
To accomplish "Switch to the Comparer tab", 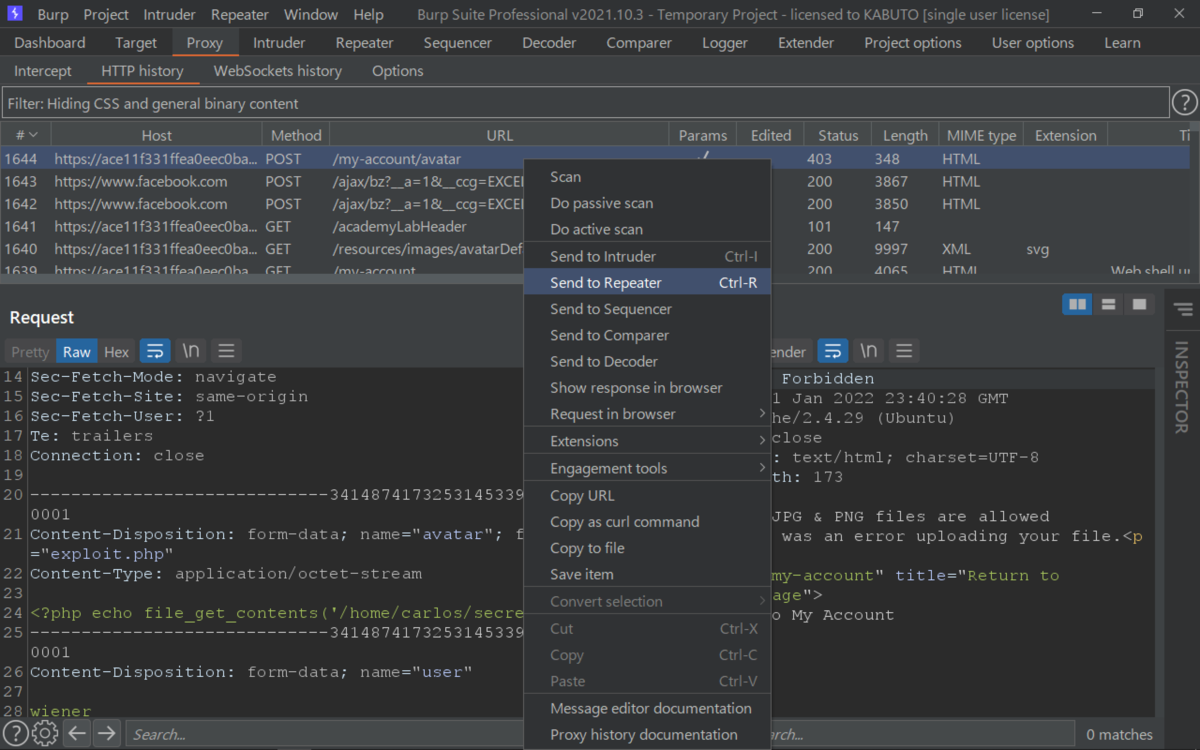I will (639, 43).
